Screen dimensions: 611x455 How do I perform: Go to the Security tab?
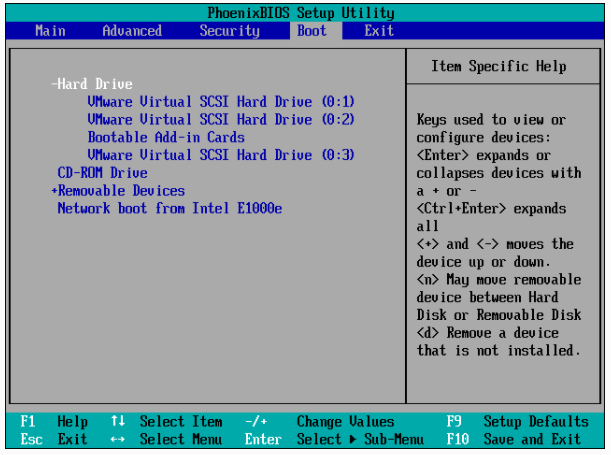coord(230,31)
